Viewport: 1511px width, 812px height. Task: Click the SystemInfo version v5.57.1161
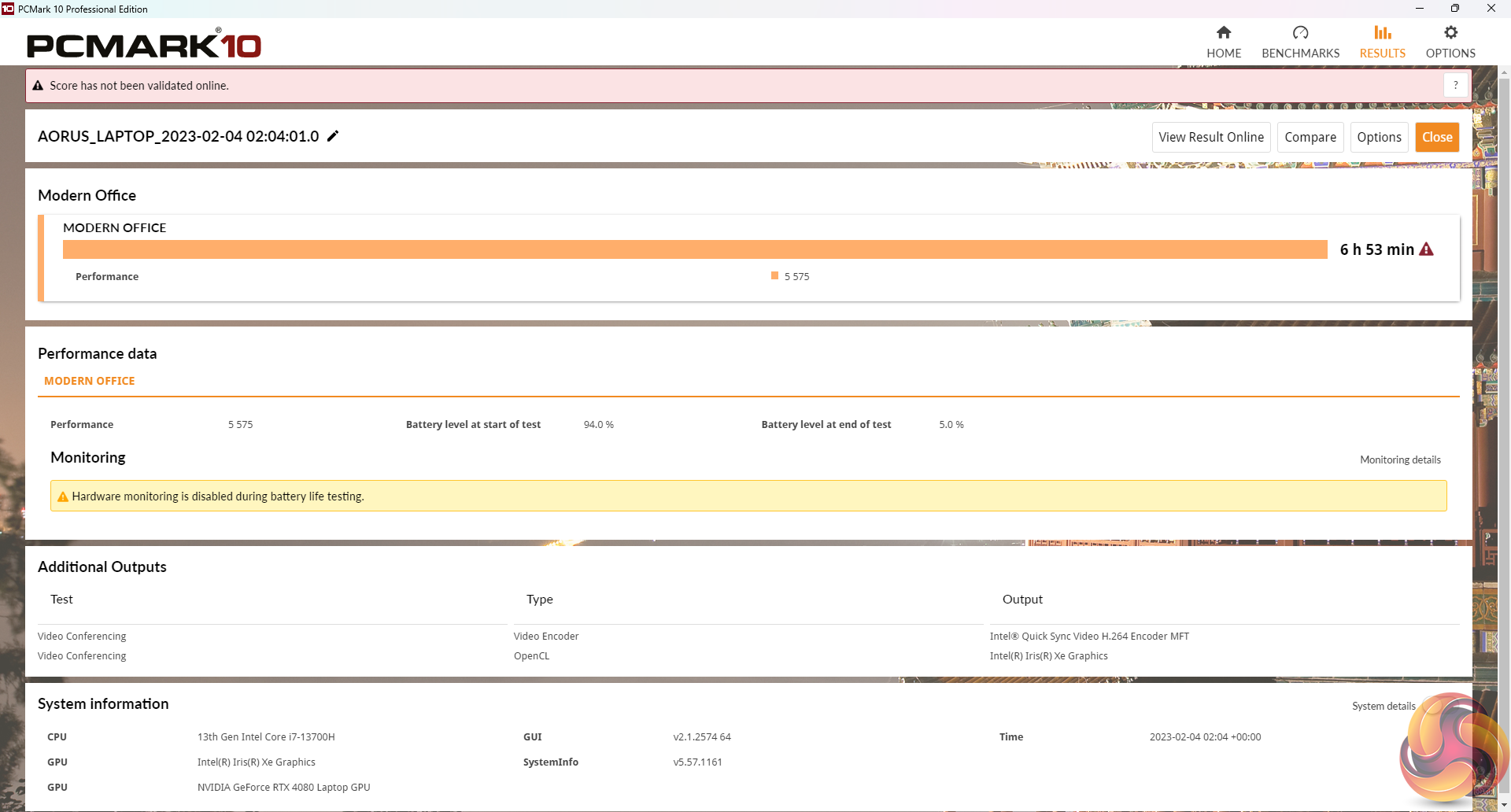coord(697,762)
